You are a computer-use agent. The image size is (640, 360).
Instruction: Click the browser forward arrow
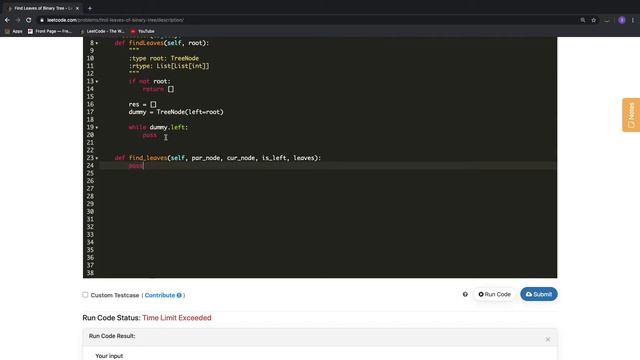18,20
